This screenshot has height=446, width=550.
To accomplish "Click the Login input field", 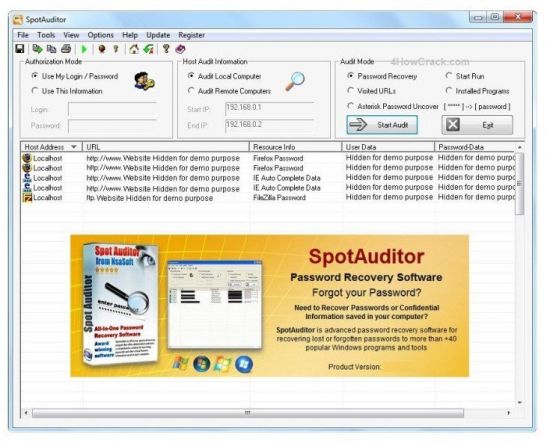I will (x=112, y=109).
